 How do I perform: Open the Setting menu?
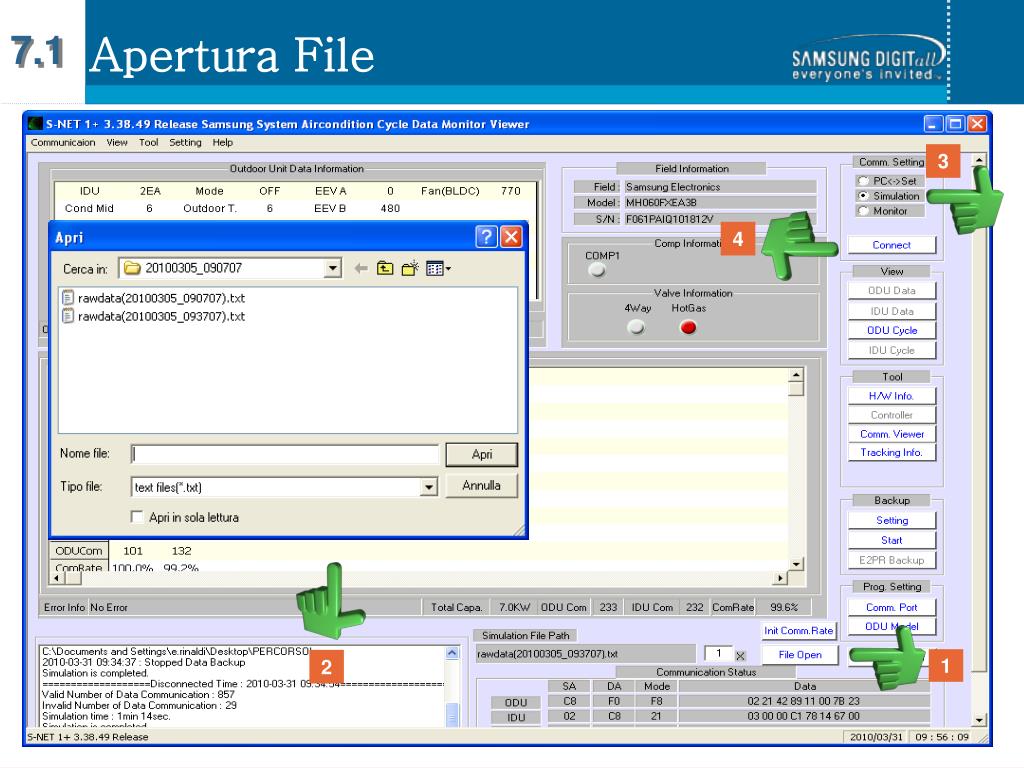(x=185, y=142)
